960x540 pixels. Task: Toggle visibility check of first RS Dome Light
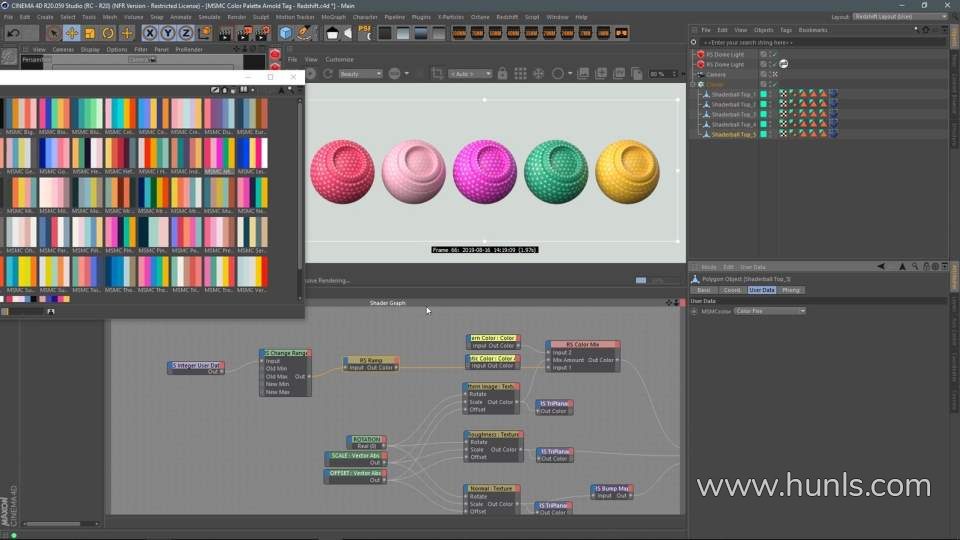[773, 54]
